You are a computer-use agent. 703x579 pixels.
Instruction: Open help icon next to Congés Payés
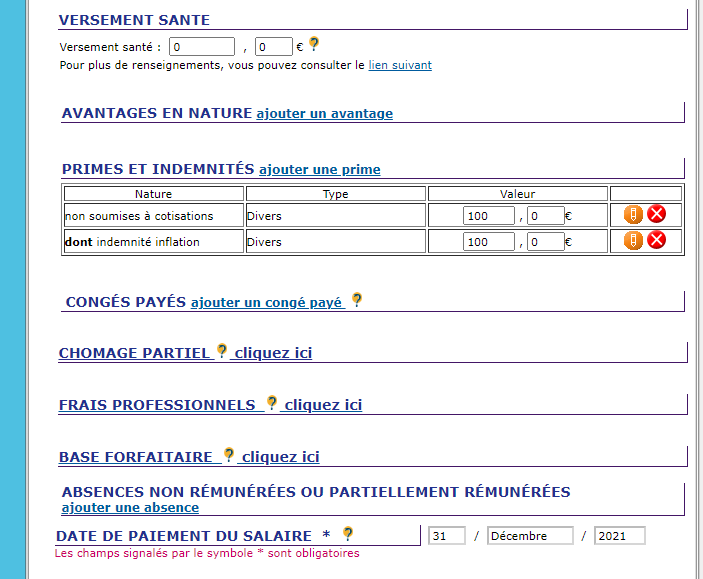coord(356,300)
